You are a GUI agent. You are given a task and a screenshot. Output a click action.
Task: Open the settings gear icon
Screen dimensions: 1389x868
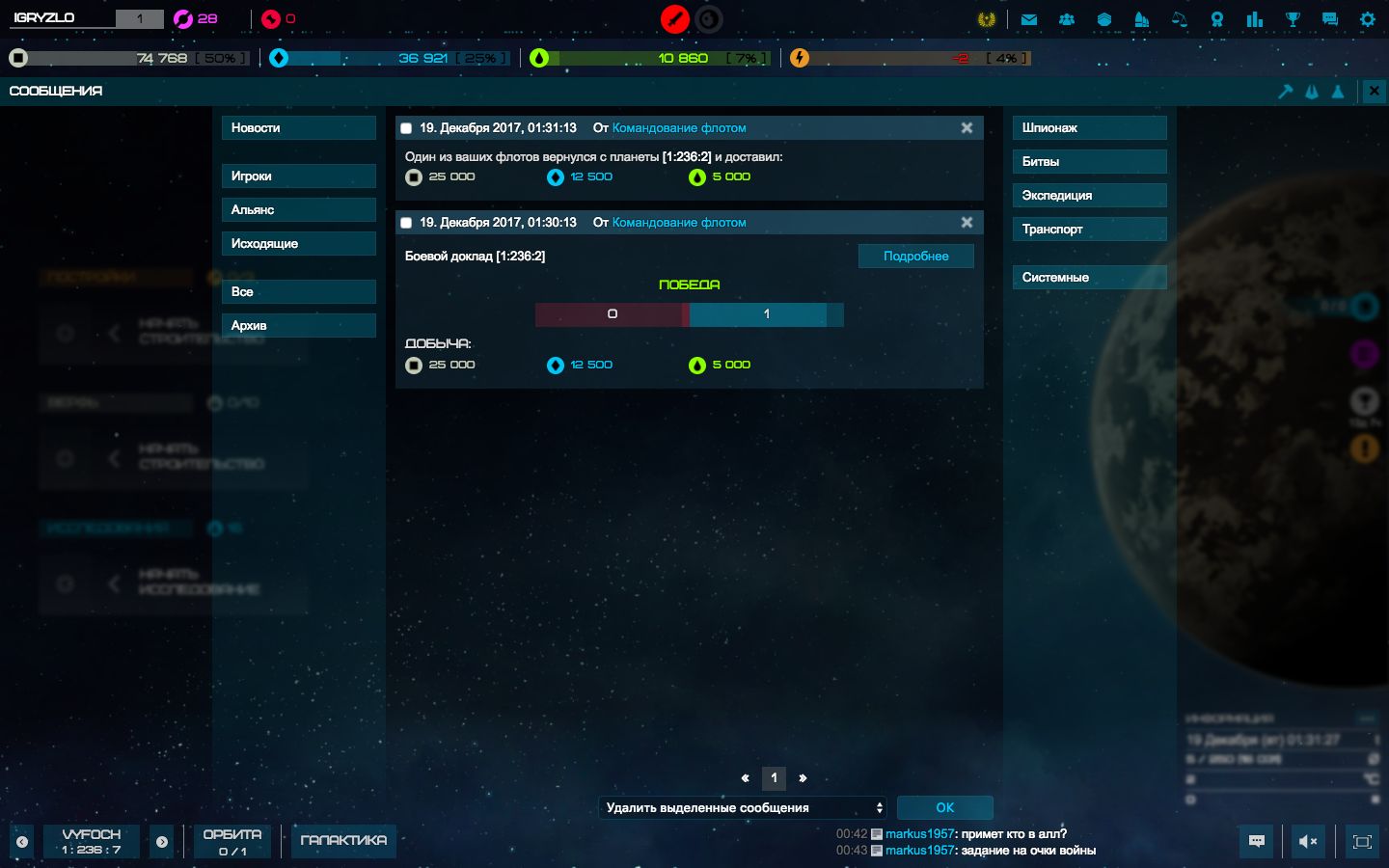1368,19
